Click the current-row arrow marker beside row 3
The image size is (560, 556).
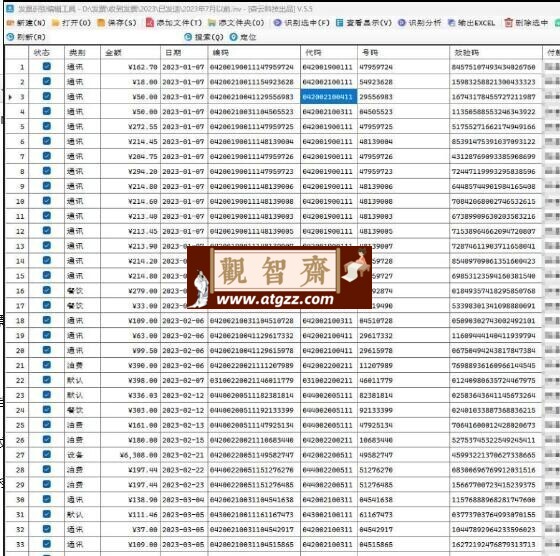[10, 97]
